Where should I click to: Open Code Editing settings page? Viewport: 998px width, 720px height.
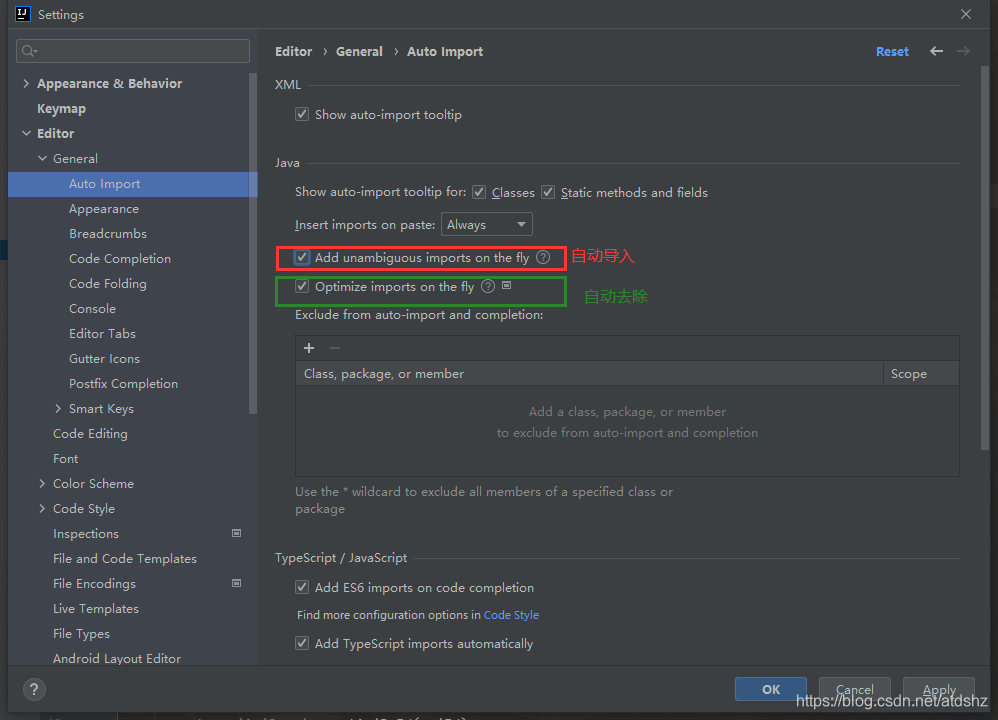click(90, 434)
